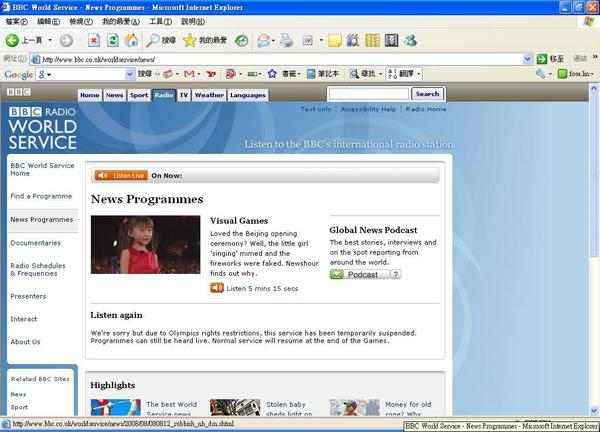600x432 pixels.
Task: Open the 我的最愛(A) Favorites menu
Action: [121, 22]
